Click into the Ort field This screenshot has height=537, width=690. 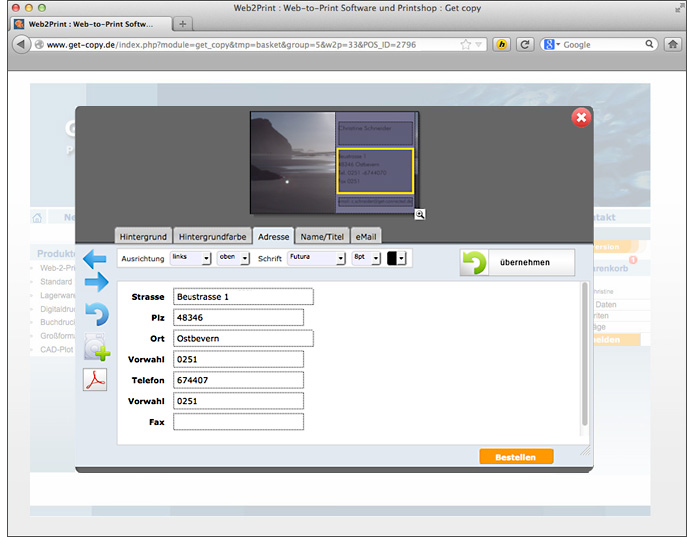[243, 338]
